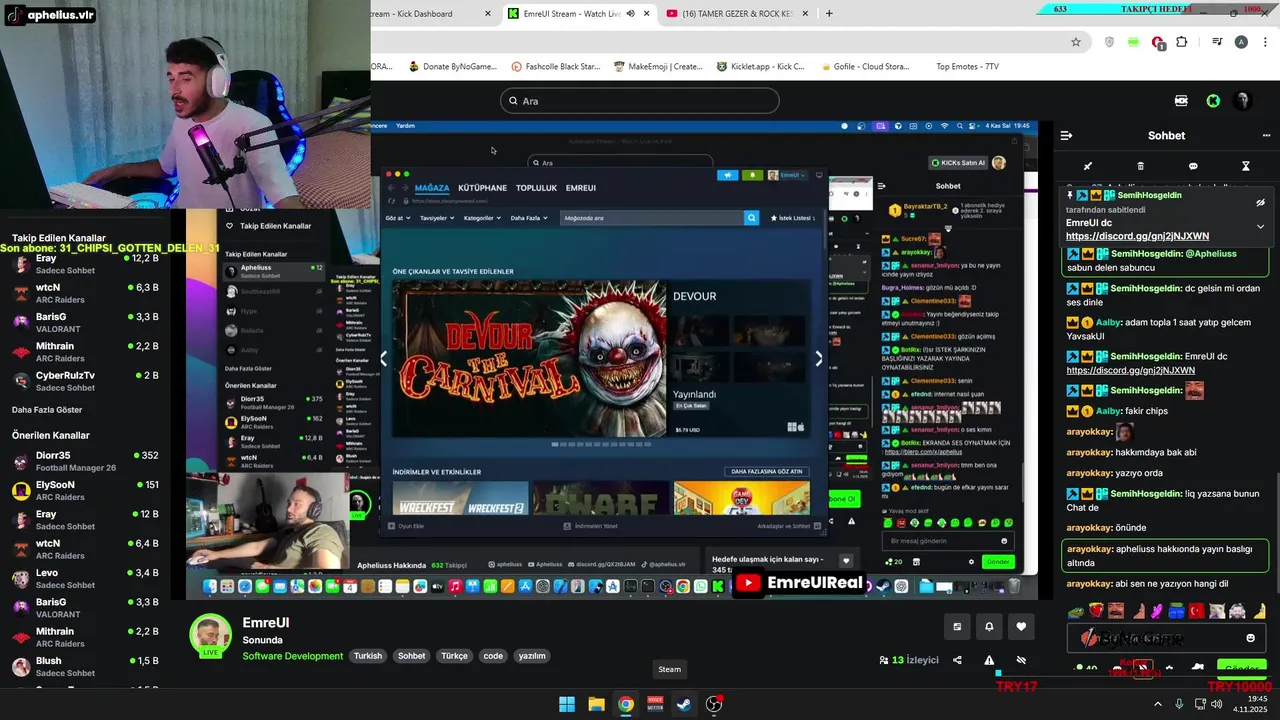Hide the pinned message in chat
Viewport: 1280px width, 720px height.
(x=1260, y=203)
